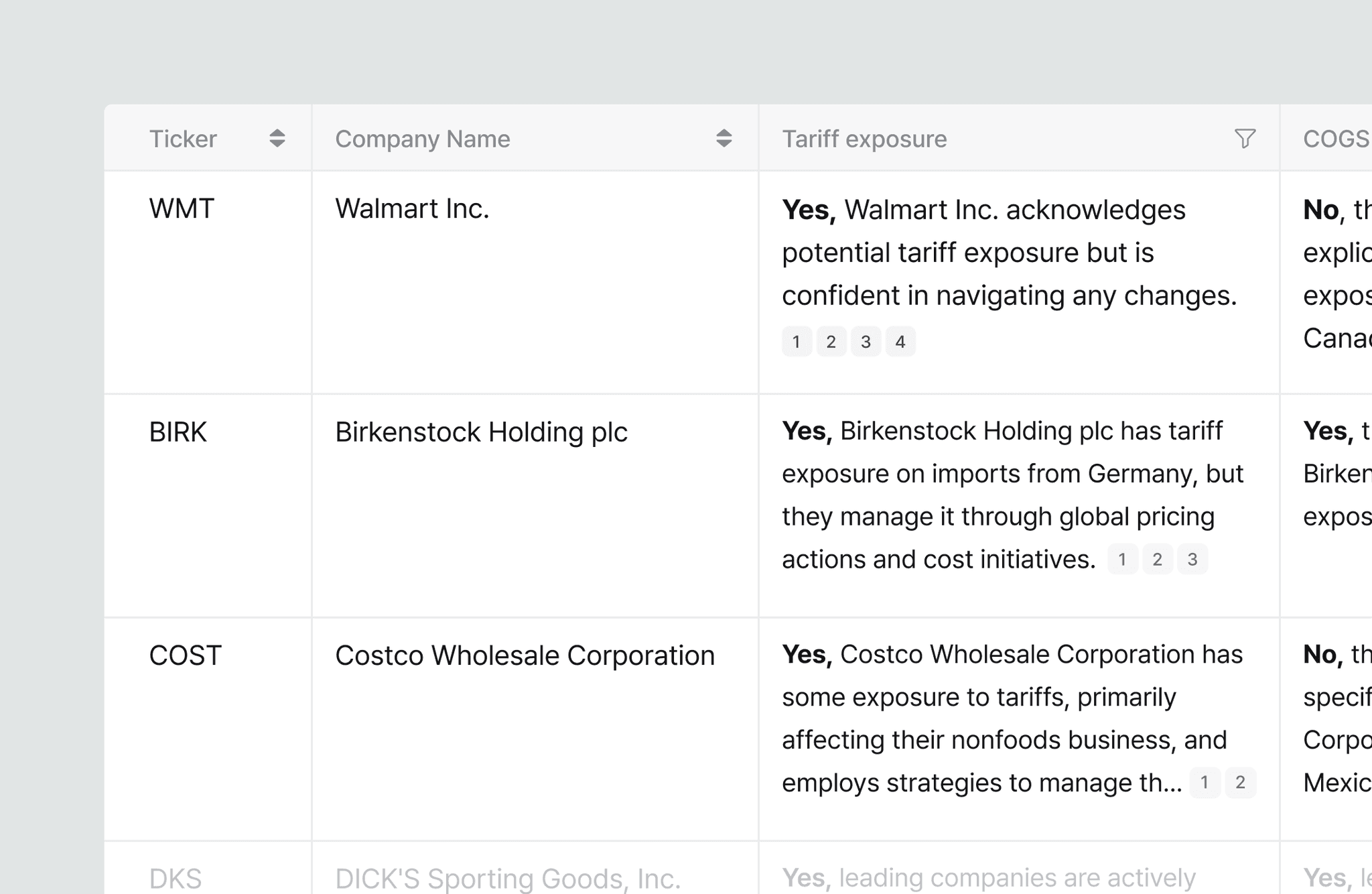Open Walmart tariff exposure answer text

pos(1010,253)
